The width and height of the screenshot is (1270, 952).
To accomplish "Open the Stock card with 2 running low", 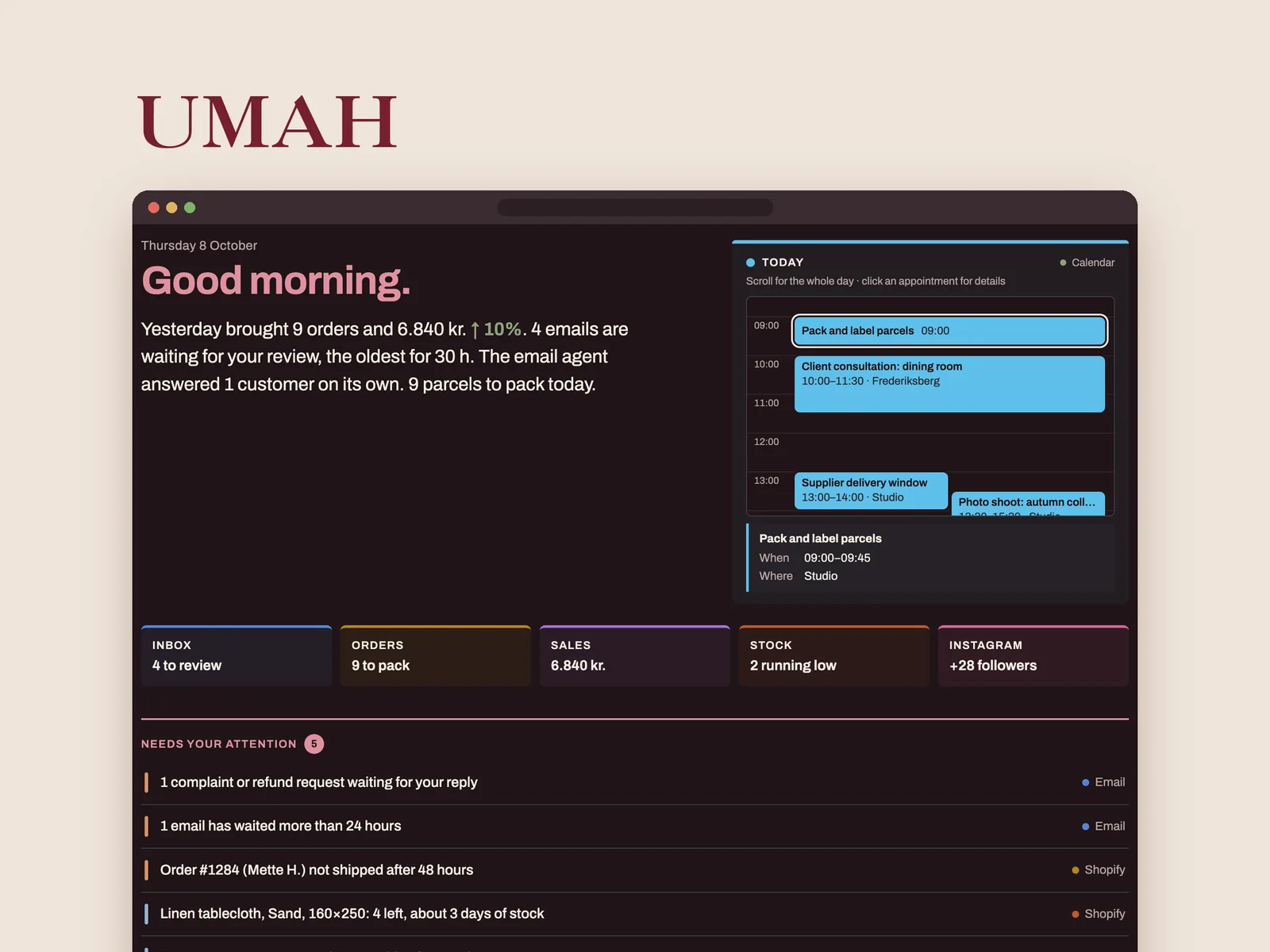I will [834, 656].
